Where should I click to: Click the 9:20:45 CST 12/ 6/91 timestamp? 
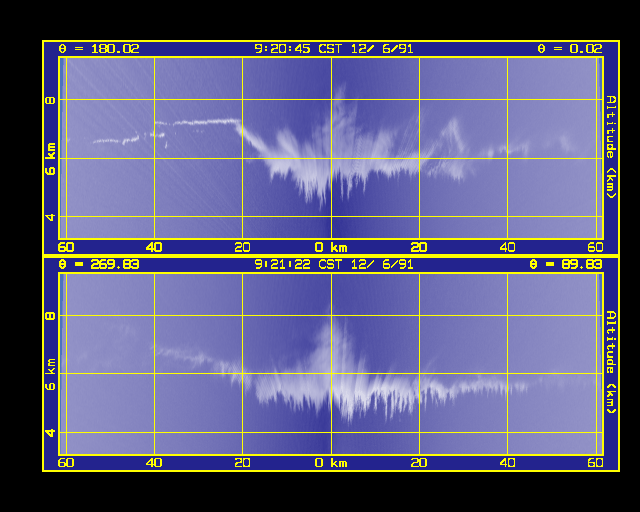pos(334,49)
